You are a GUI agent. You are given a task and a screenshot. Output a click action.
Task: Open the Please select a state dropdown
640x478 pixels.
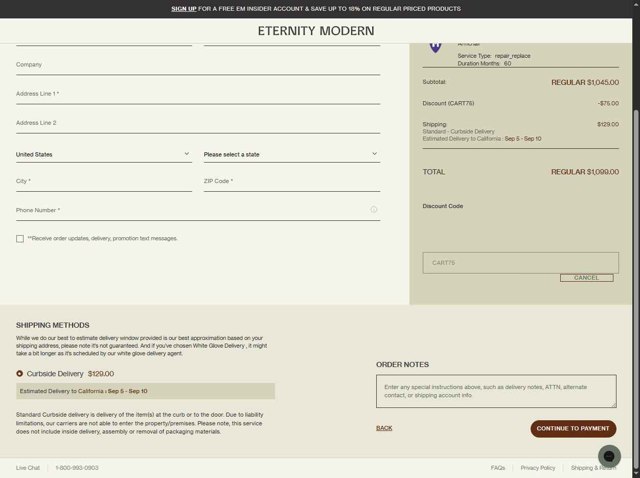(292, 154)
